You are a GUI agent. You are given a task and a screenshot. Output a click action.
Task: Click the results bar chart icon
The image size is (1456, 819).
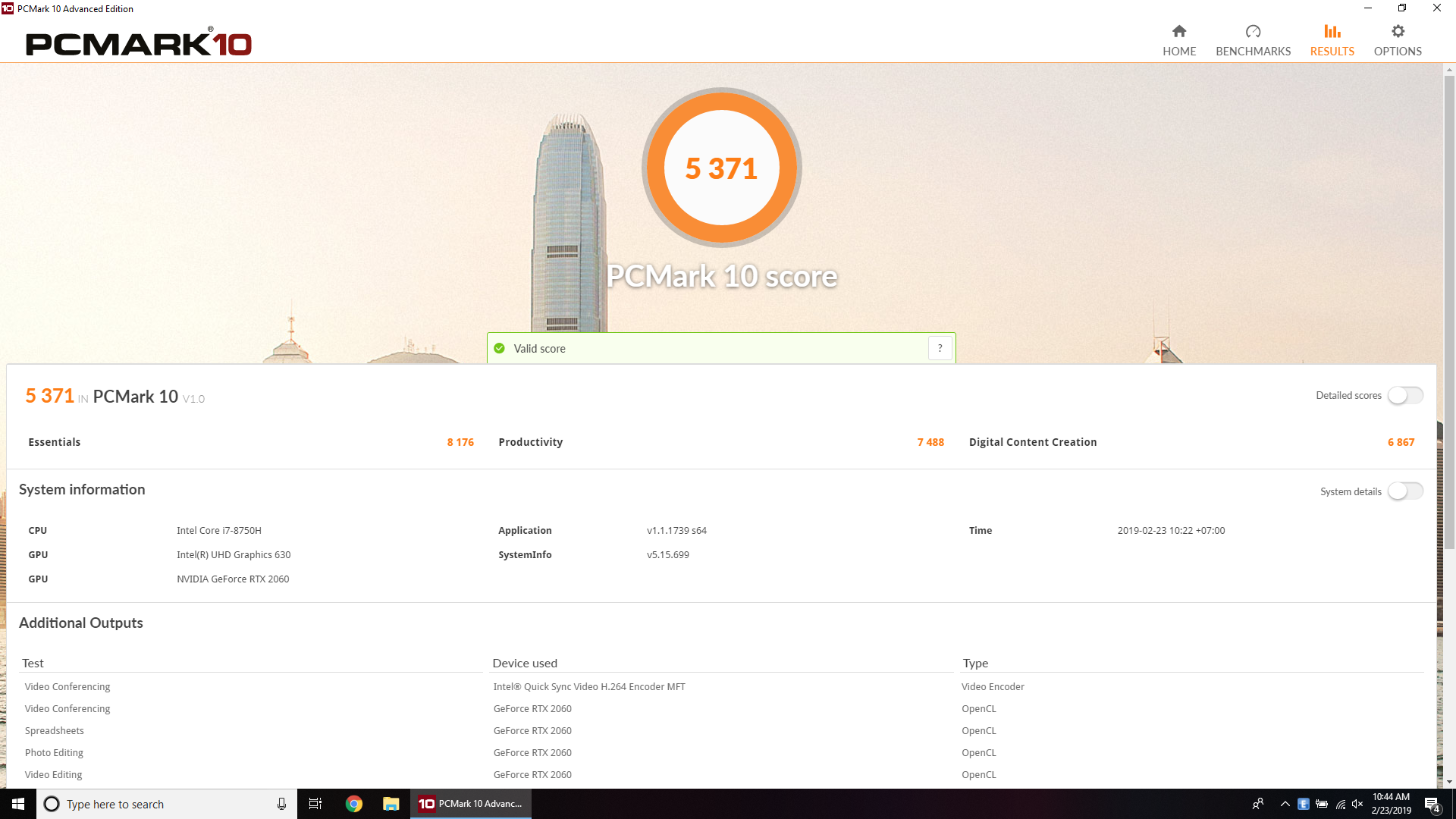click(1332, 31)
